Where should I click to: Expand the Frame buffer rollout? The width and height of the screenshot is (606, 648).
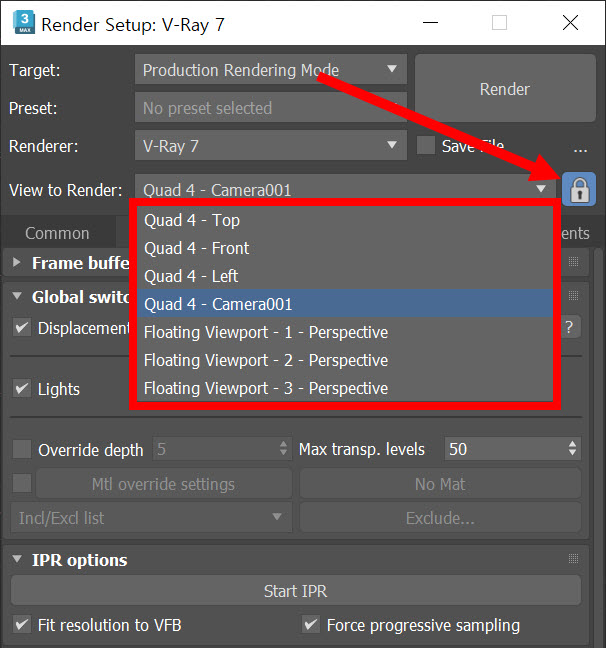pyautogui.click(x=17, y=262)
